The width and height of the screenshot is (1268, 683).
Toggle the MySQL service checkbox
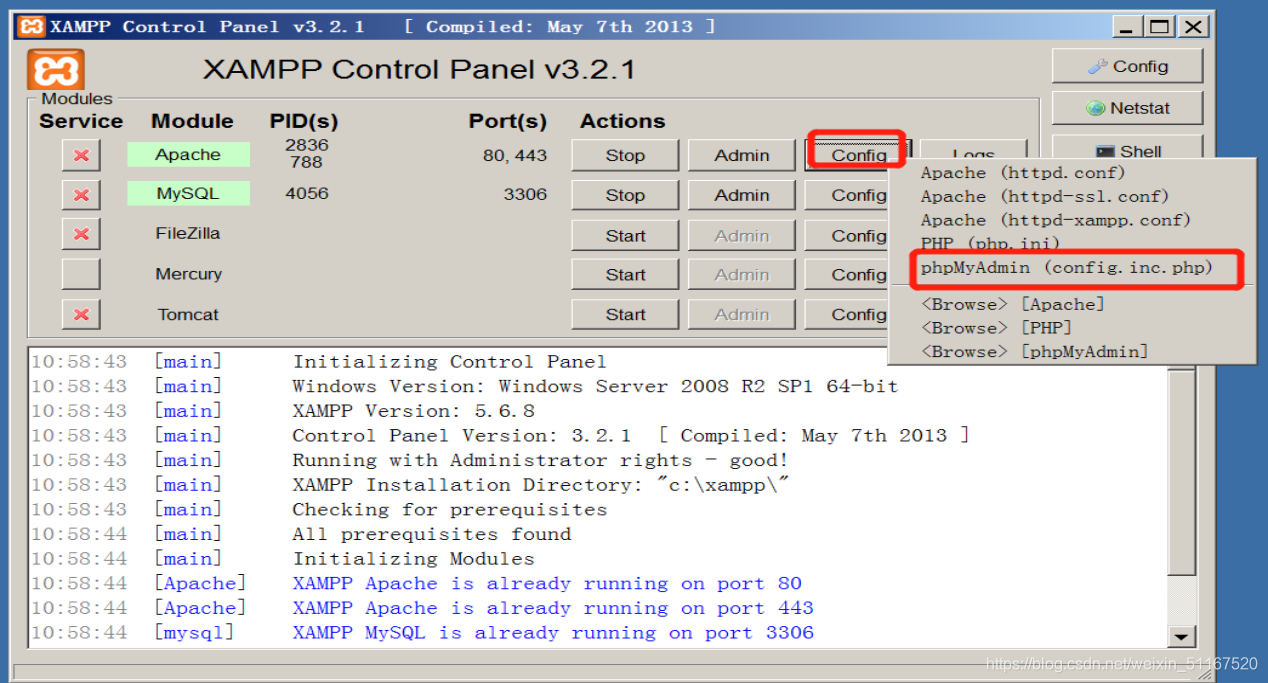[81, 195]
